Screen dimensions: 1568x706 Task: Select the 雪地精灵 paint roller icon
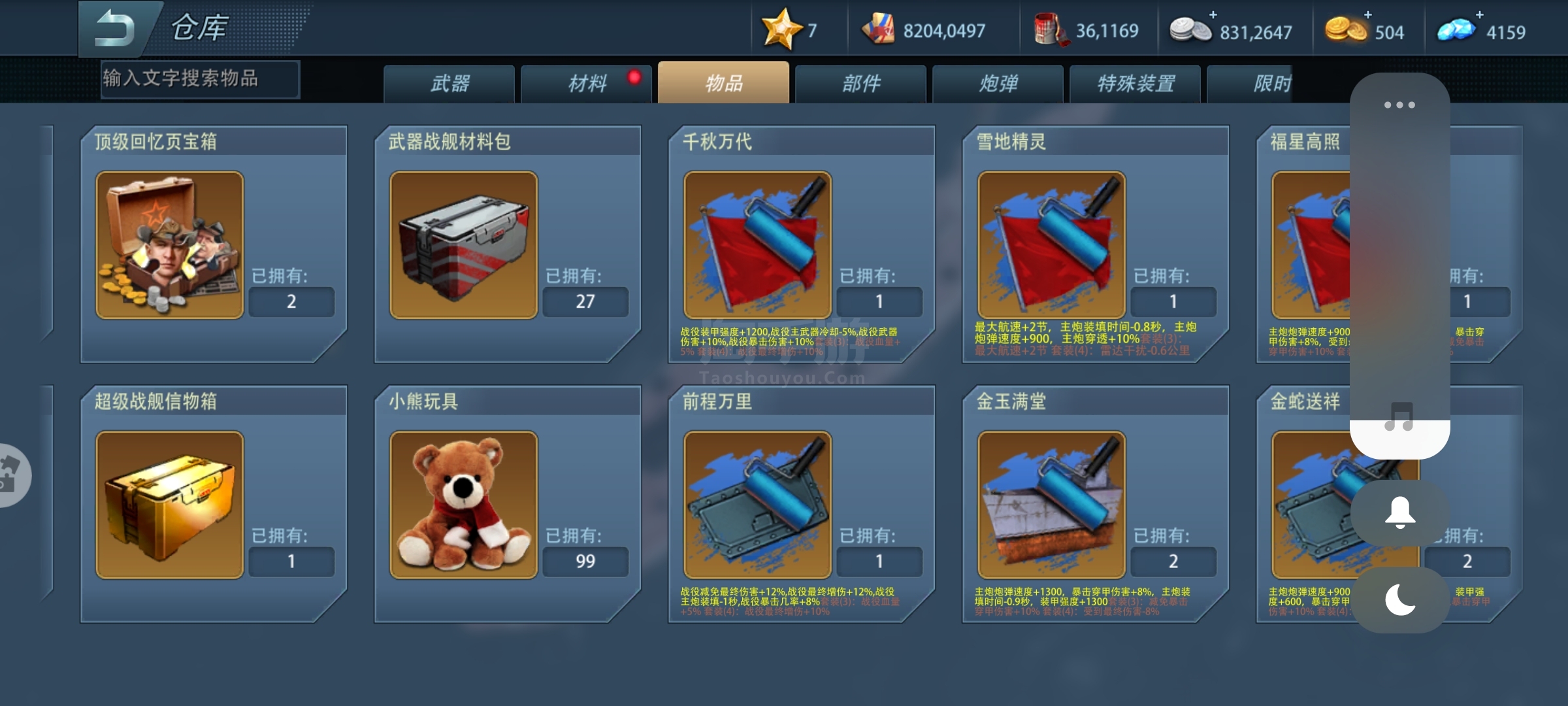(x=1052, y=245)
